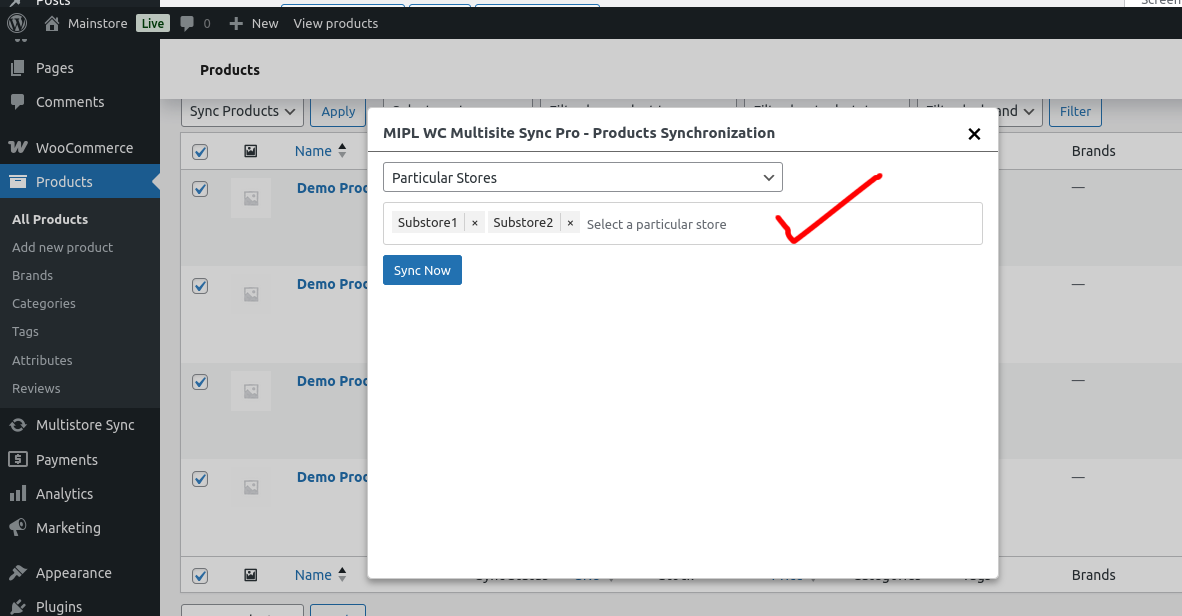Remove Substore1 from selected stores

coord(475,223)
